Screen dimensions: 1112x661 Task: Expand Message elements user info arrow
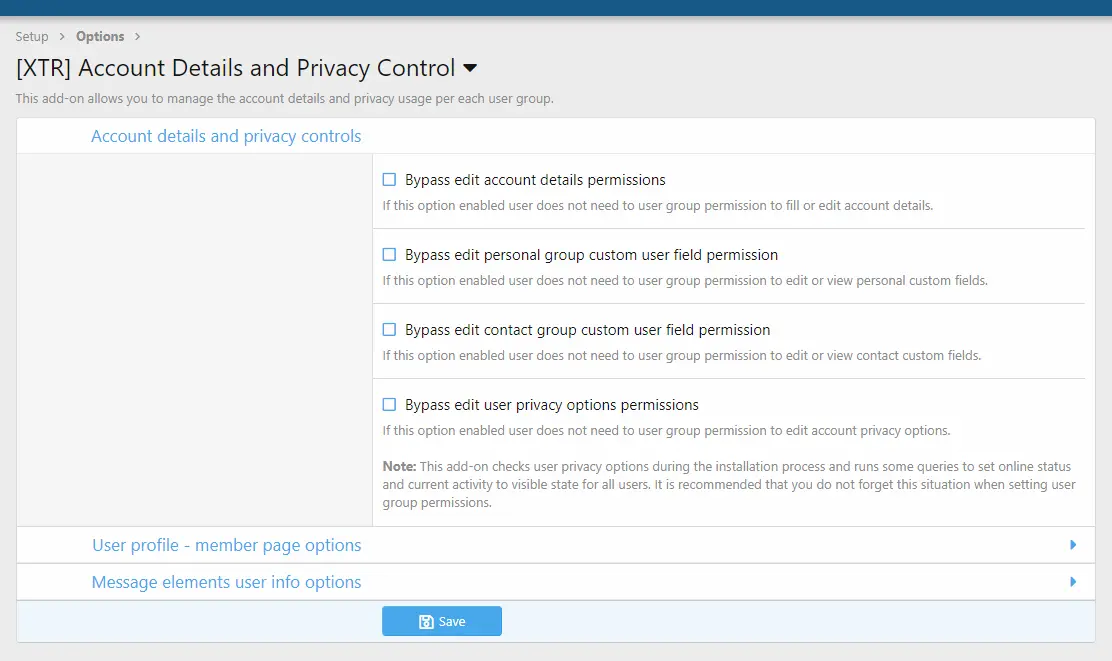1073,582
